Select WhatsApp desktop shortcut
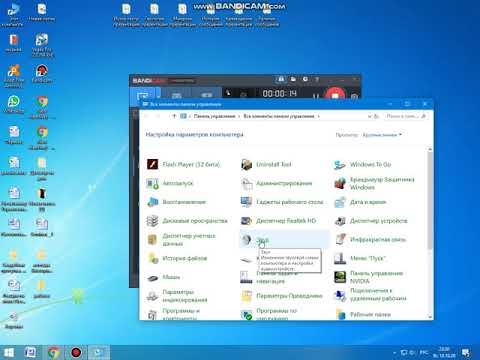The height and width of the screenshot is (360, 480). (14, 104)
